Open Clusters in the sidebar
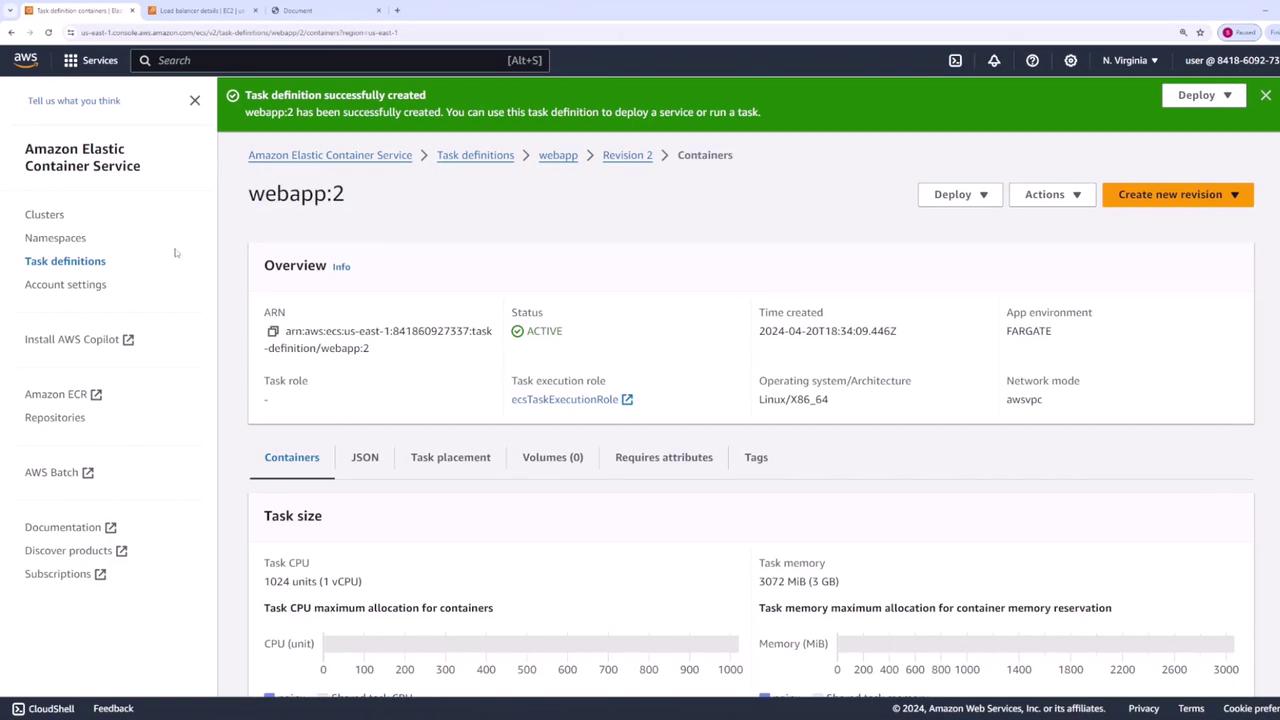This screenshot has width=1280, height=720. tap(44, 214)
